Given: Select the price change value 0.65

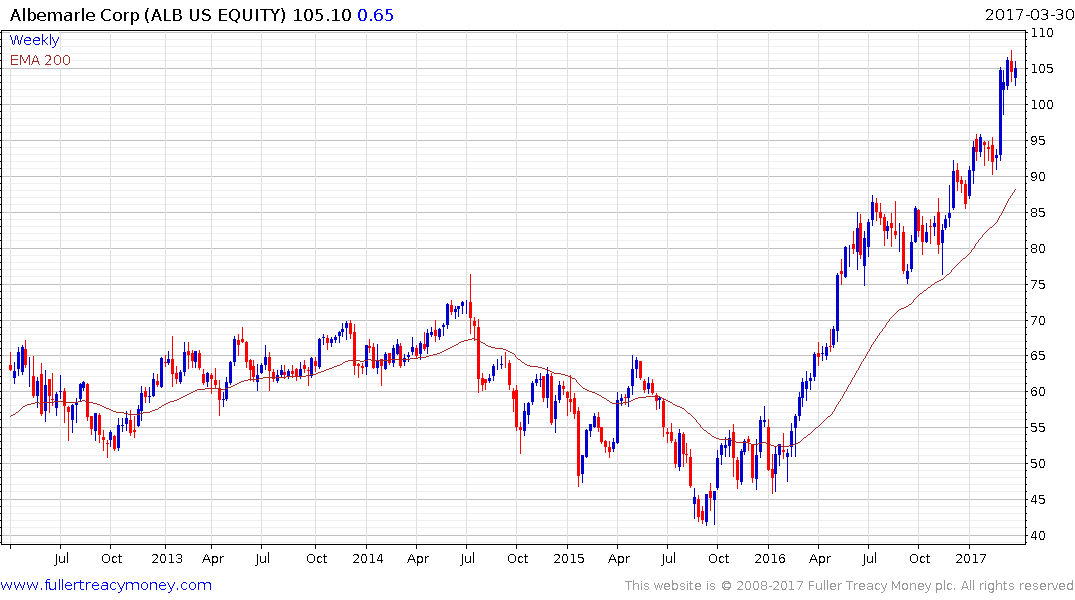Looking at the screenshot, I should coord(376,15).
